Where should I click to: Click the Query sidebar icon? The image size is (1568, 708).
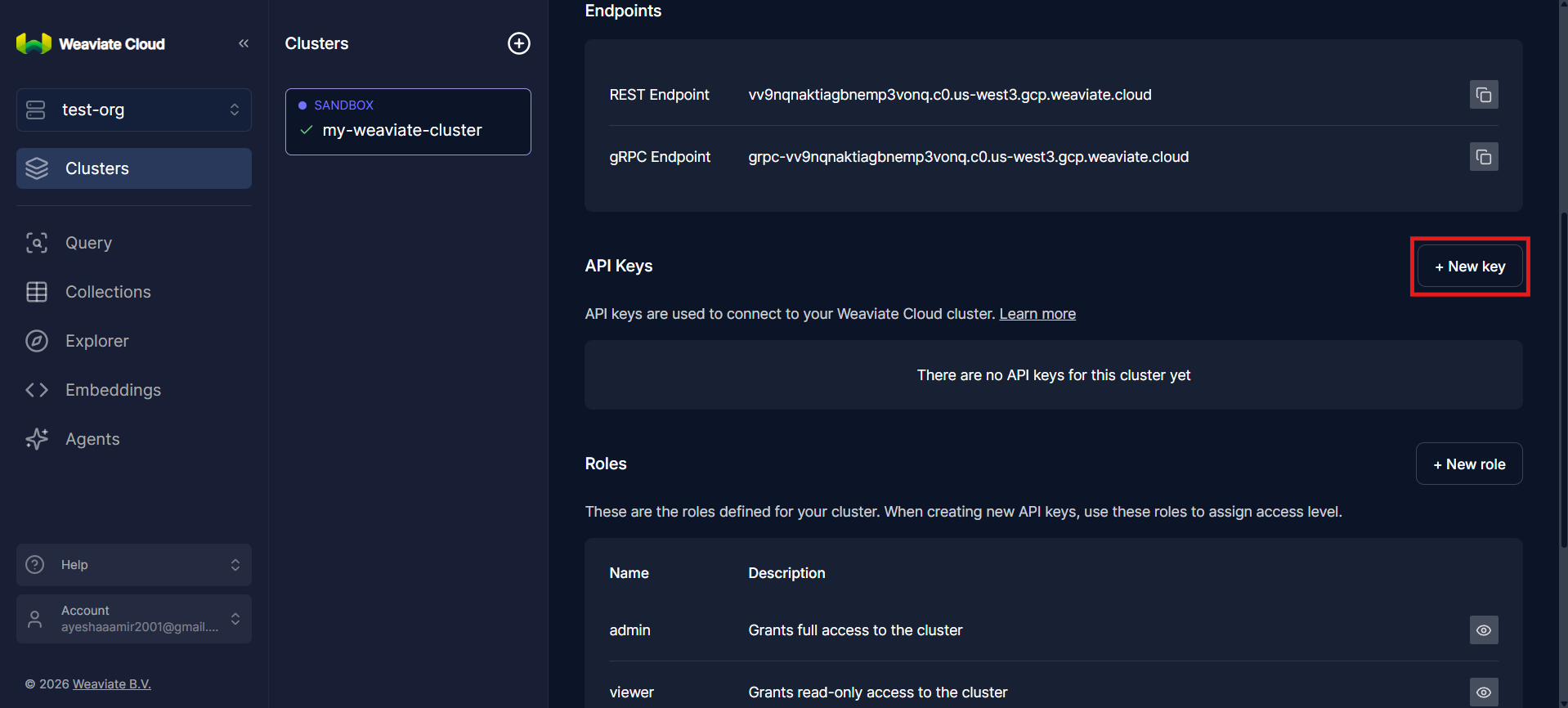(37, 243)
